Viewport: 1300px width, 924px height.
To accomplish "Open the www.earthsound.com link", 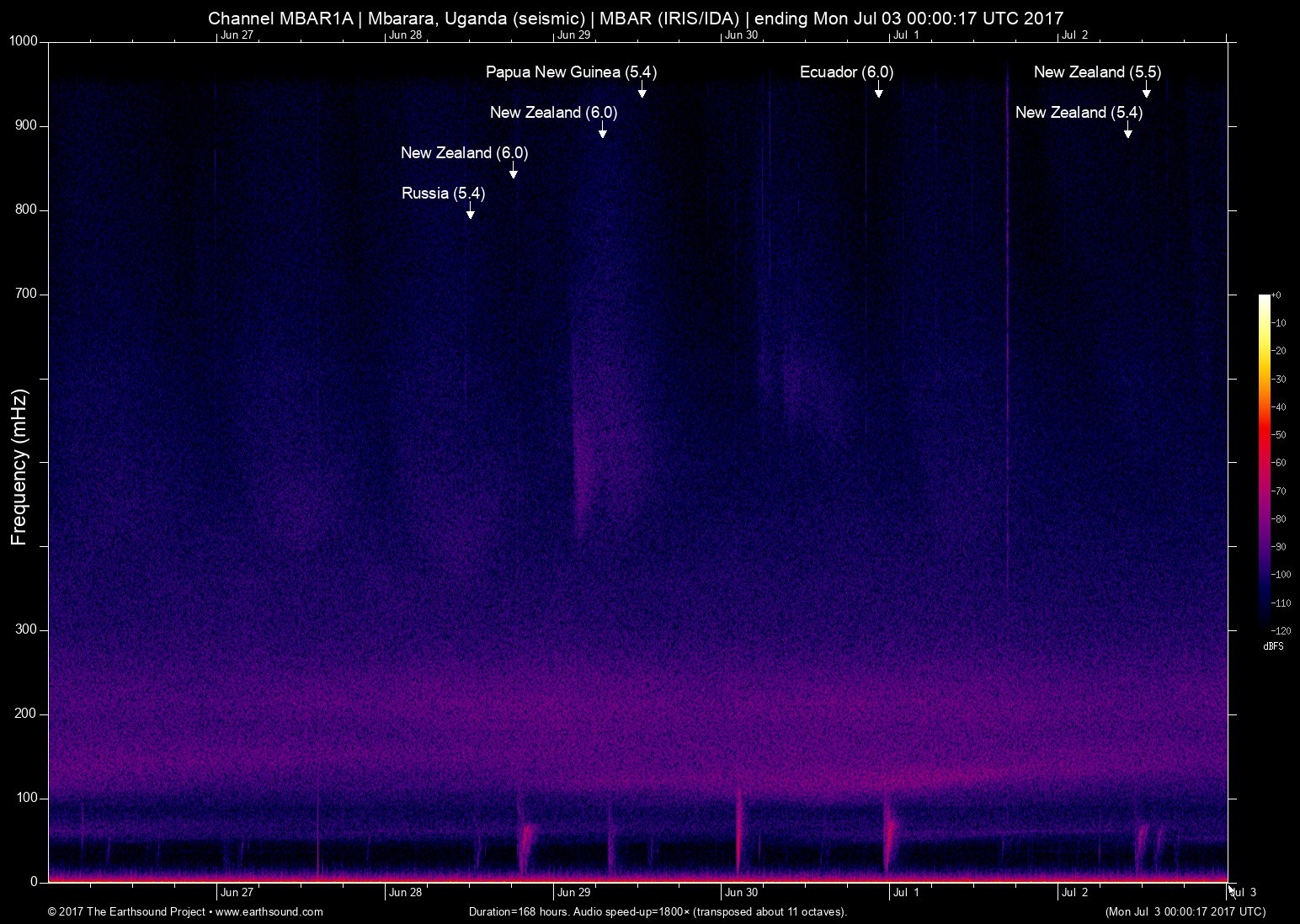I will coord(269,912).
